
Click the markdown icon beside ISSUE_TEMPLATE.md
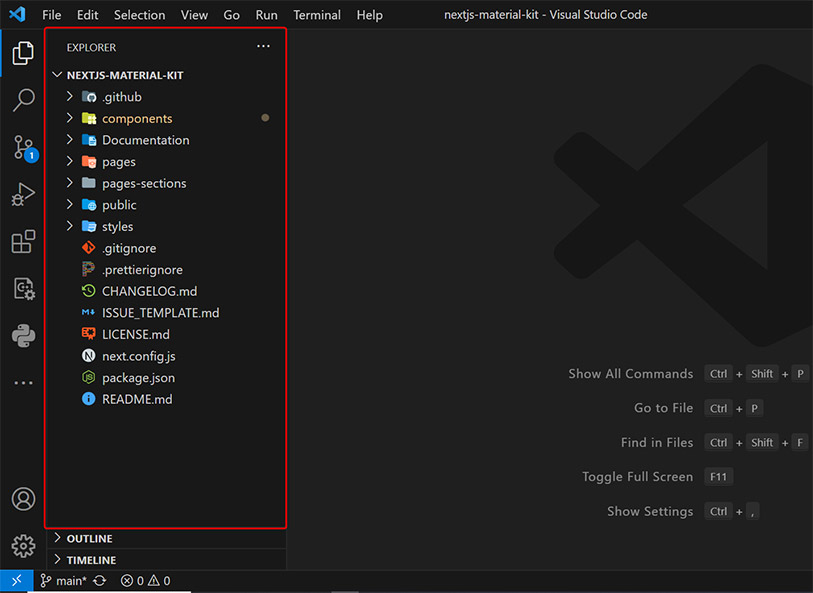pos(89,313)
